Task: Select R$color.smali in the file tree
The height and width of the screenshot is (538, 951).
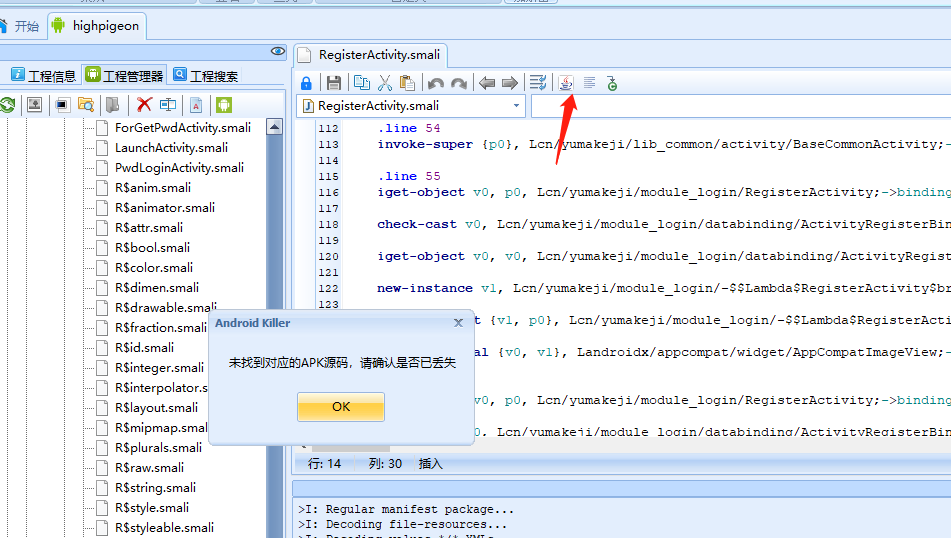Action: pyautogui.click(x=154, y=268)
